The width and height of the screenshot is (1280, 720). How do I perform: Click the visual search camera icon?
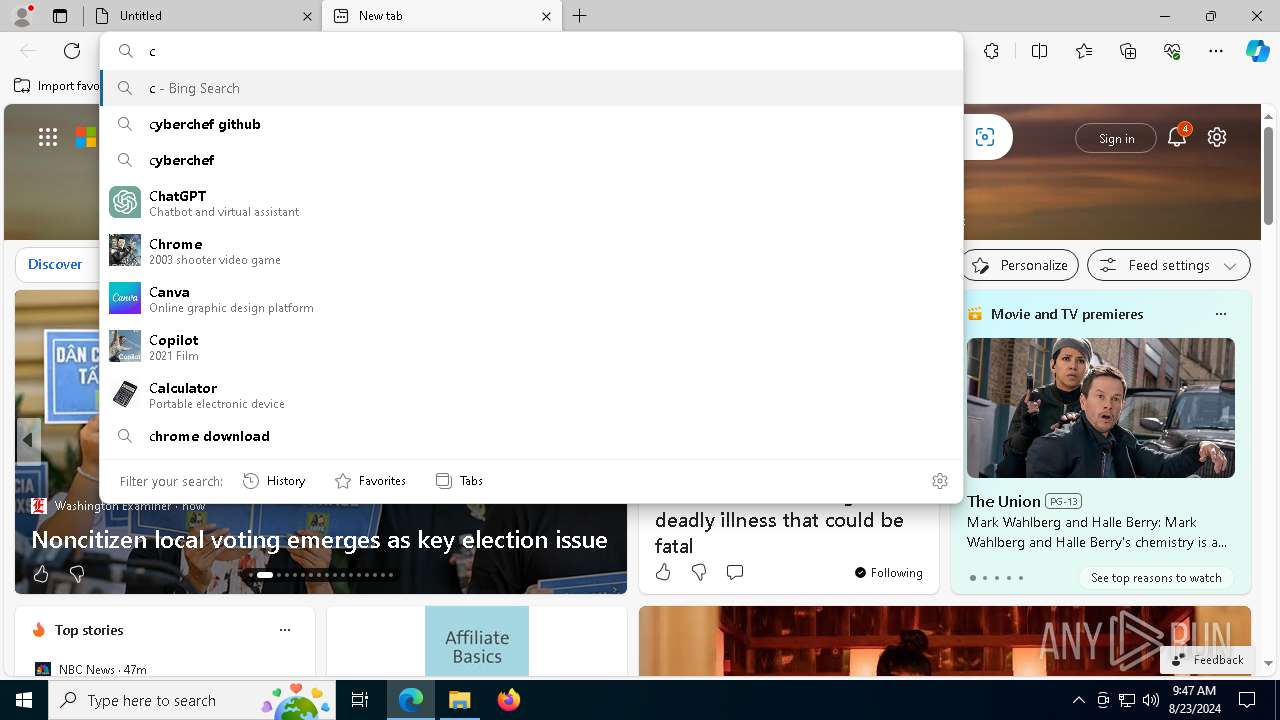point(985,137)
